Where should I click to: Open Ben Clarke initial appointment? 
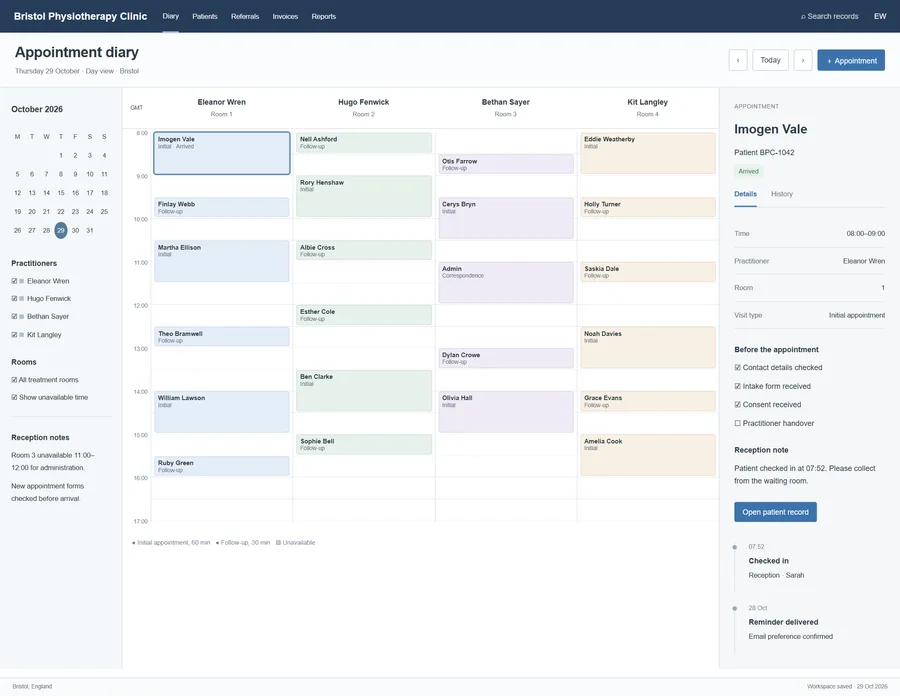pyautogui.click(x=364, y=391)
